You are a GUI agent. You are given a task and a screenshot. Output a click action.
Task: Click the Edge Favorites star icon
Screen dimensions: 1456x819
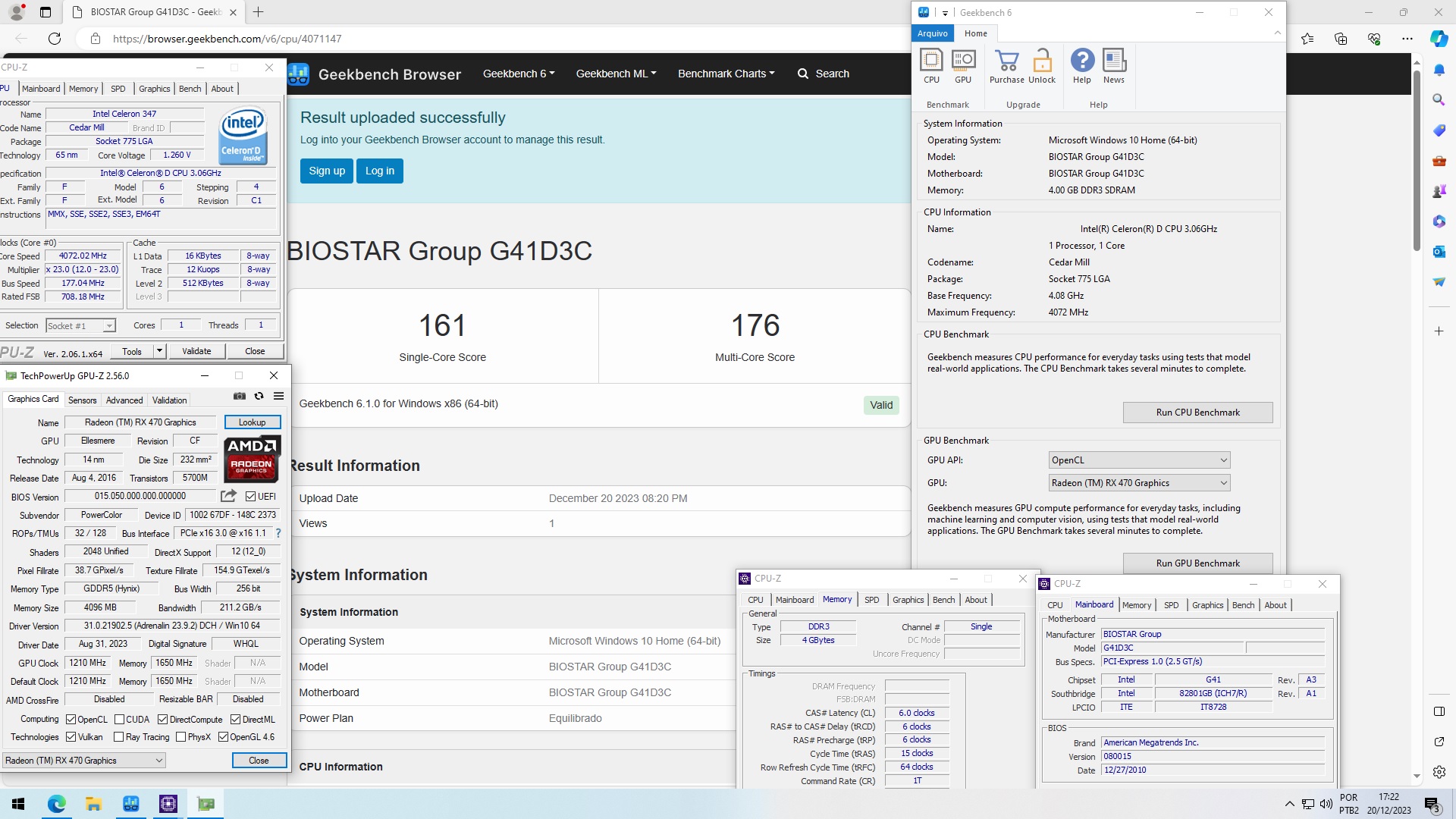click(x=1307, y=39)
